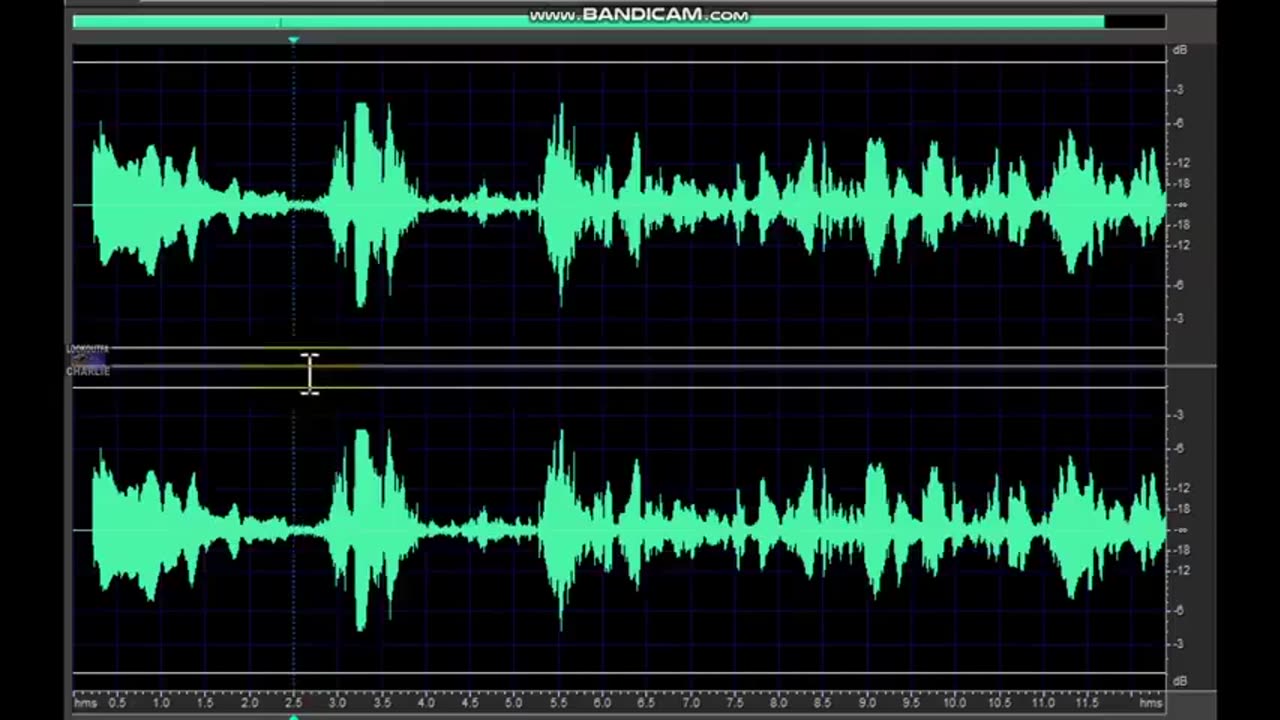The width and height of the screenshot is (1280, 720).
Task: Click the 6.0 mark on the time ruler
Action: pyautogui.click(x=602, y=703)
